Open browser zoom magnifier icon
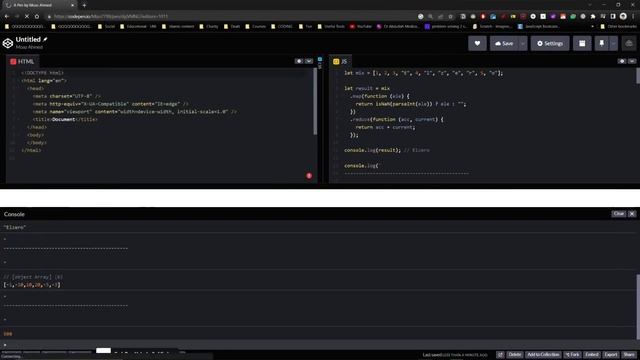The width and height of the screenshot is (640, 360). point(430,16)
